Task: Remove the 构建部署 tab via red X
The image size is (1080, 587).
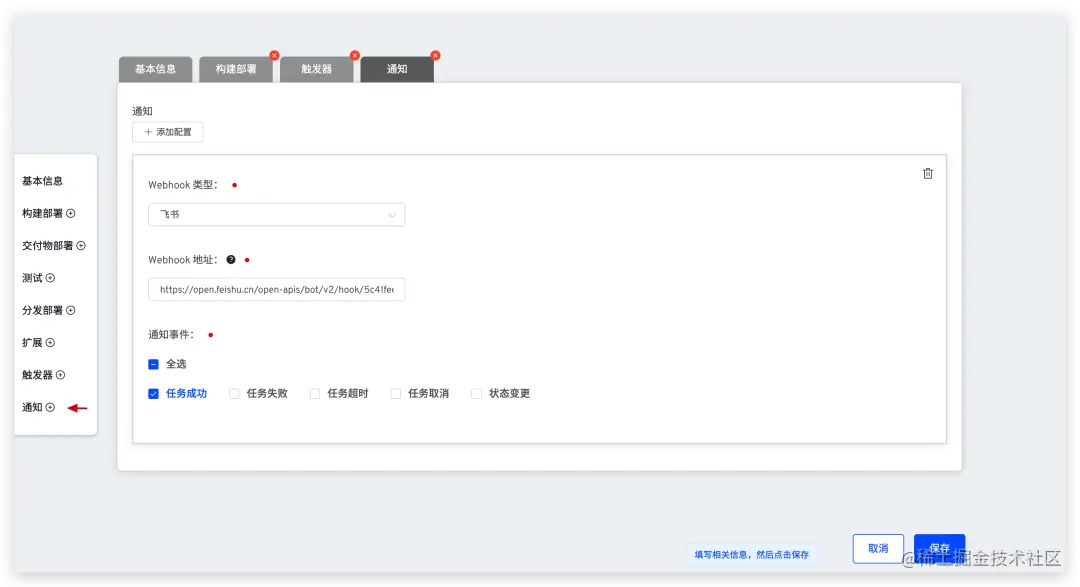Action: coord(274,55)
